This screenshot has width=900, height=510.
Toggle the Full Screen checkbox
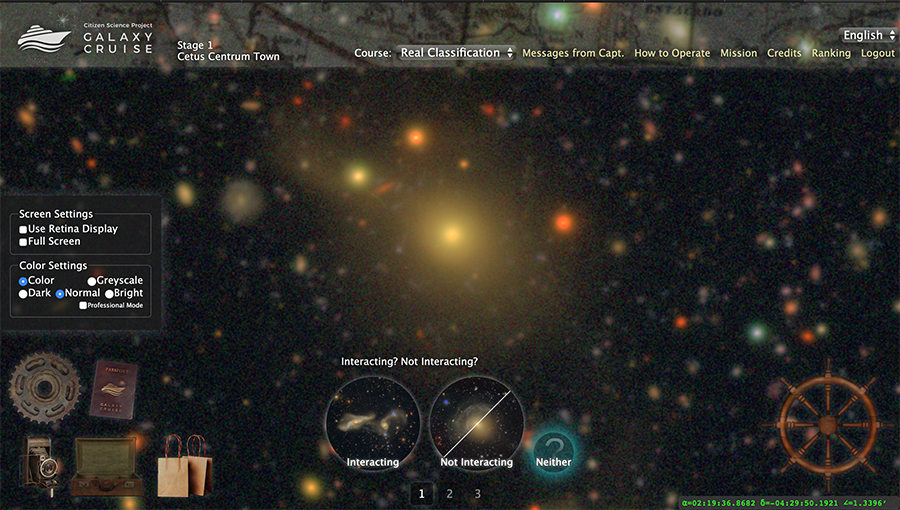click(x=24, y=242)
